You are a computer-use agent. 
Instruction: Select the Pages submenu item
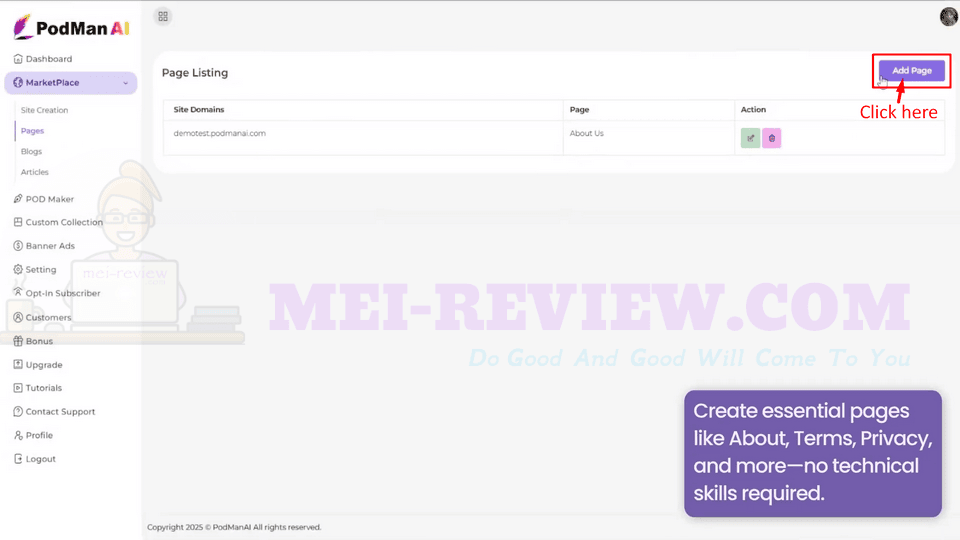32,131
